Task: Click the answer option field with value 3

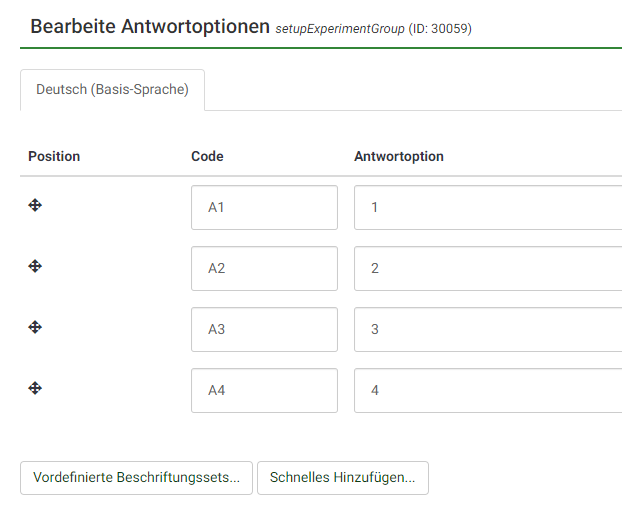Action: (487, 330)
